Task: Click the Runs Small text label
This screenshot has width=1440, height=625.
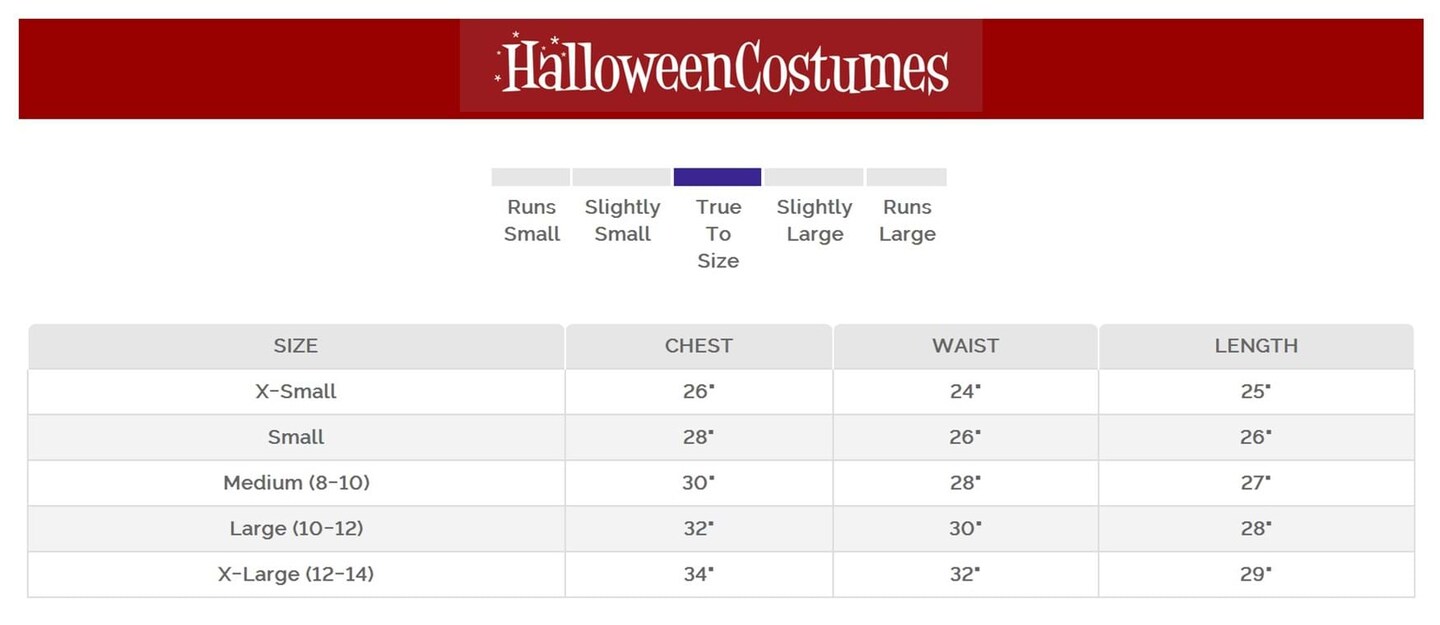Action: click(531, 221)
